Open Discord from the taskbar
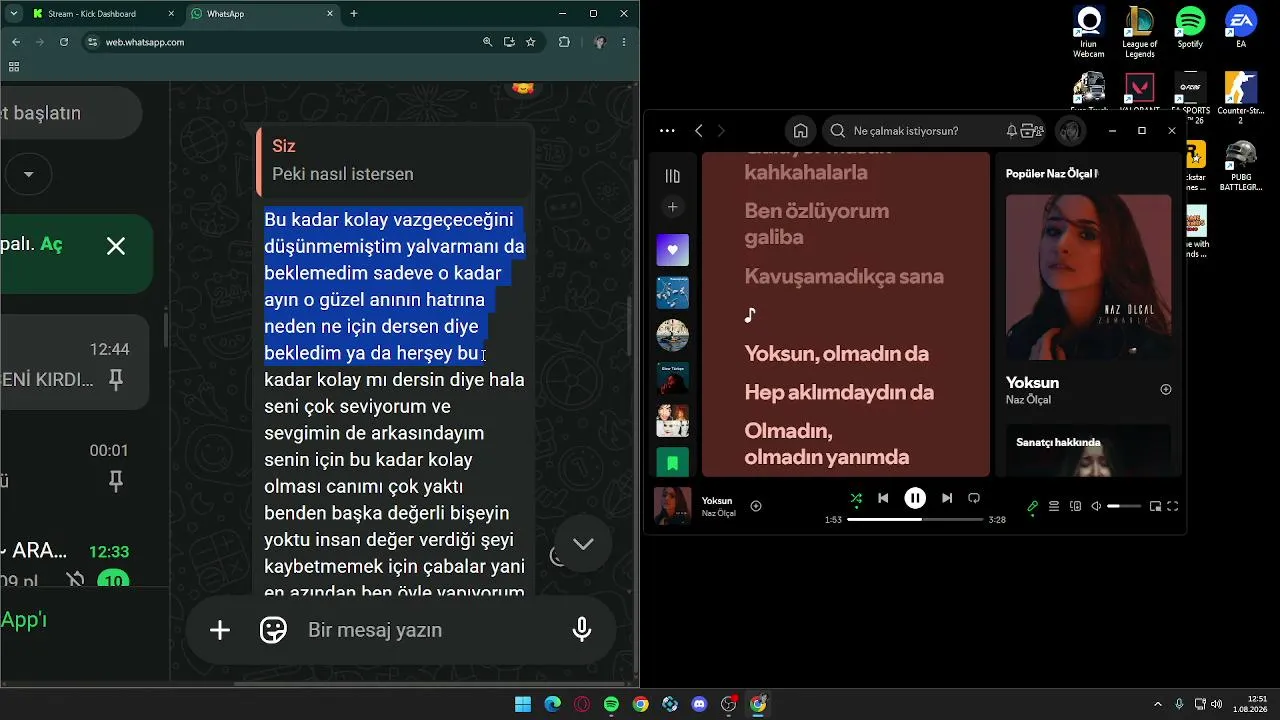 [699, 704]
